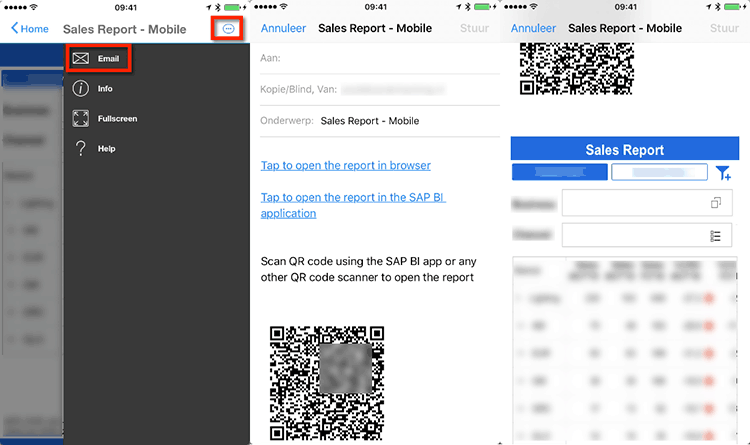Select the filled blue tab under Sales Report
The width and height of the screenshot is (750, 445).
point(560,172)
